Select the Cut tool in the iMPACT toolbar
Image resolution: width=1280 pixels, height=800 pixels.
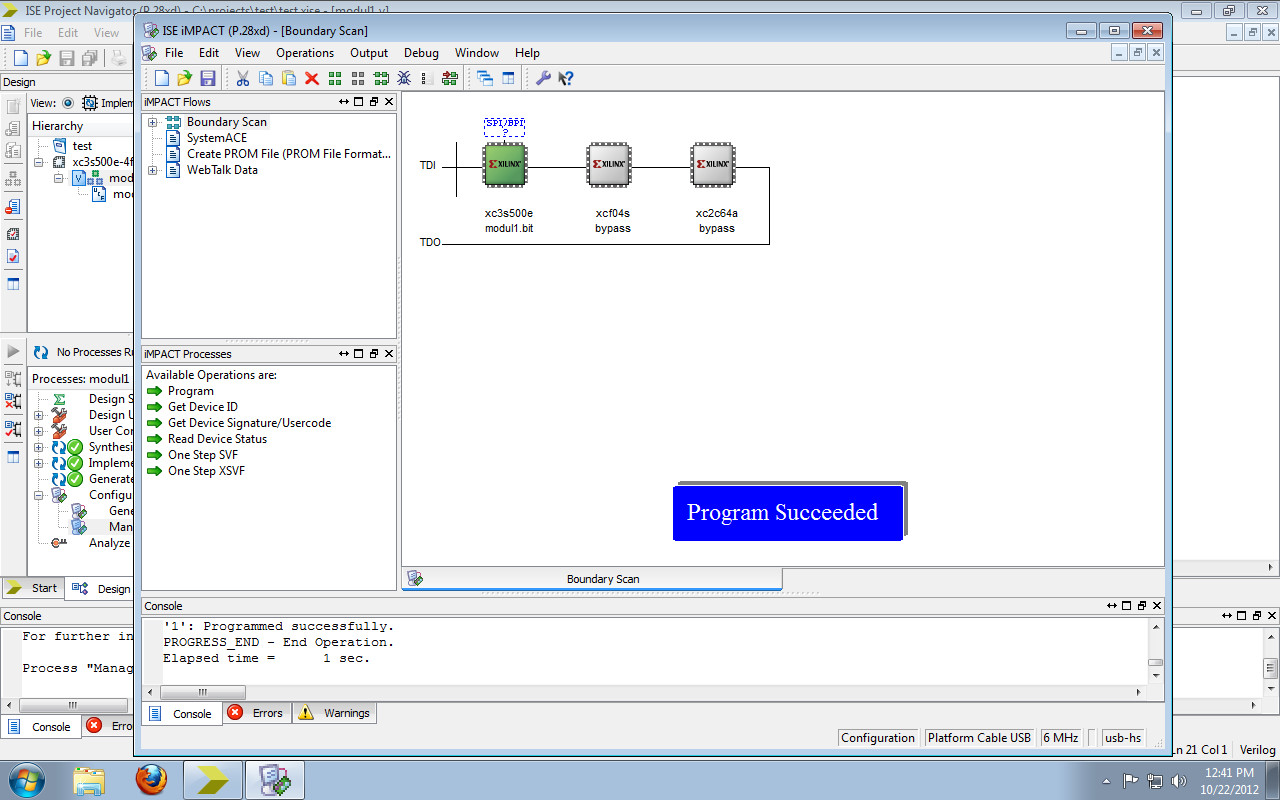click(x=242, y=77)
